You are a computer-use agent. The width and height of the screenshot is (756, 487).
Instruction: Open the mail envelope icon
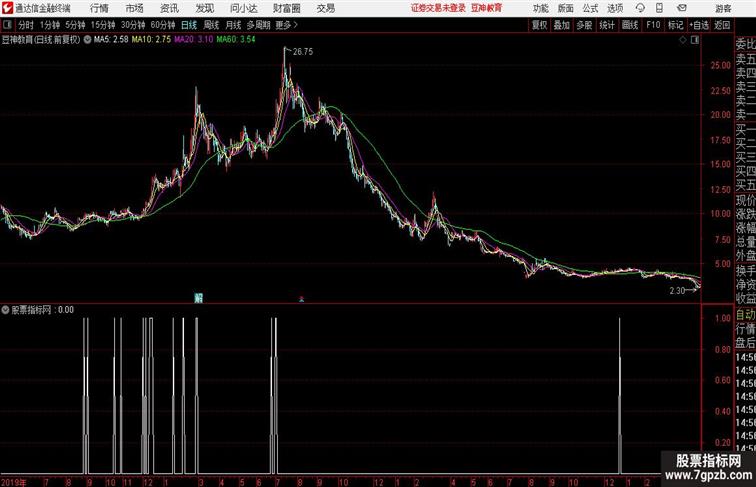click(x=682, y=8)
